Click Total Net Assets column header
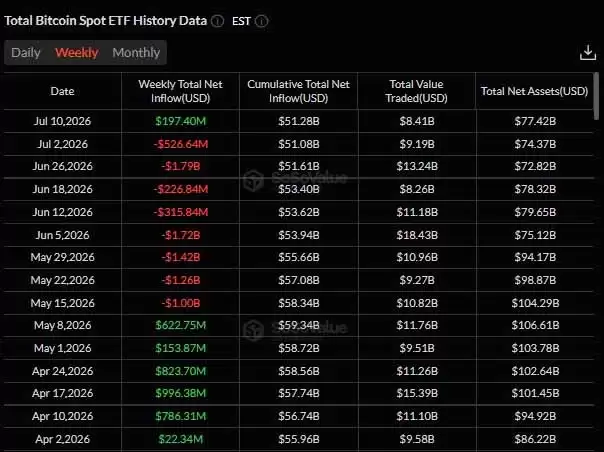The width and height of the screenshot is (604, 452). [x=534, y=91]
